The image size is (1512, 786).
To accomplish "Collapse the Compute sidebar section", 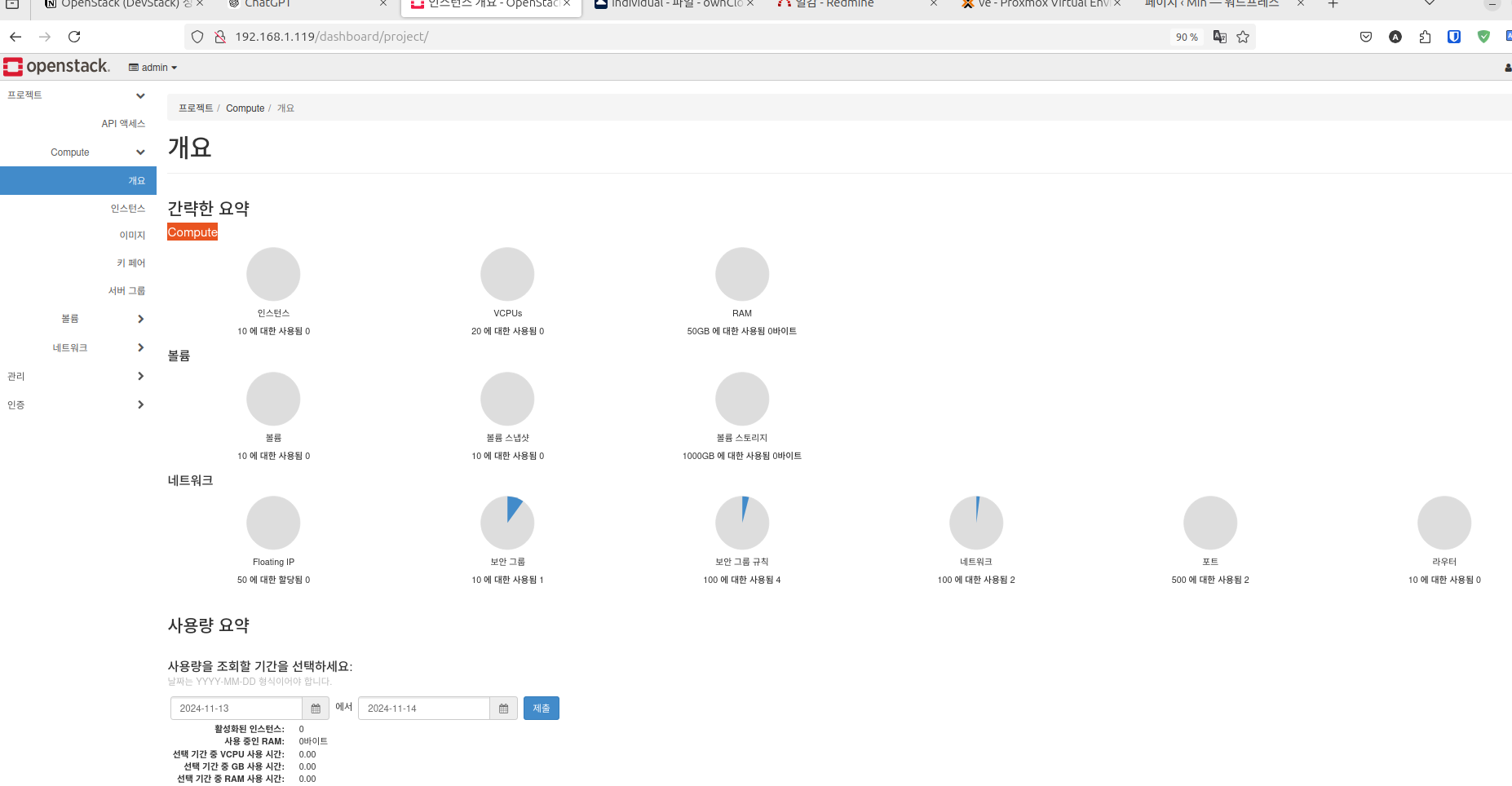I will pos(139,152).
